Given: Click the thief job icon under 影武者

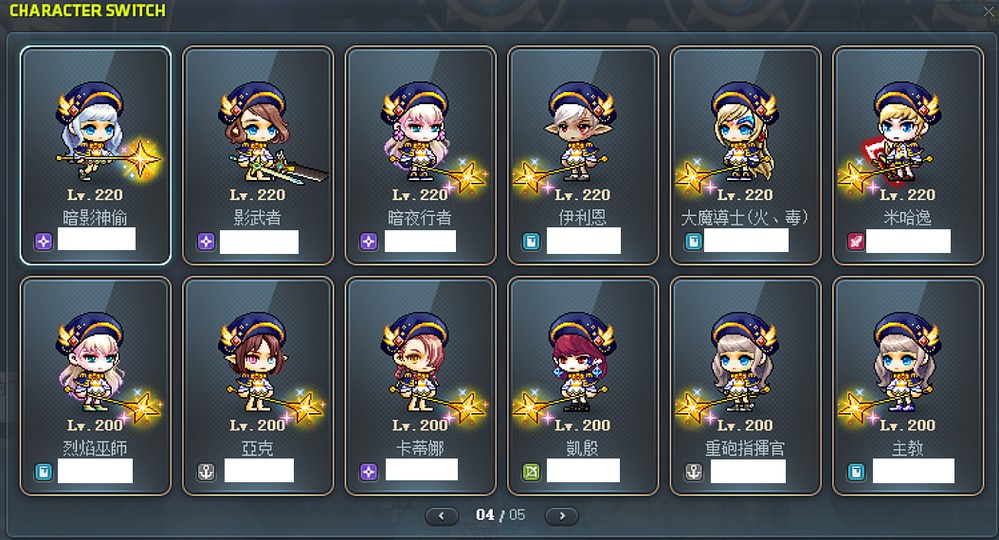Looking at the screenshot, I should [206, 241].
